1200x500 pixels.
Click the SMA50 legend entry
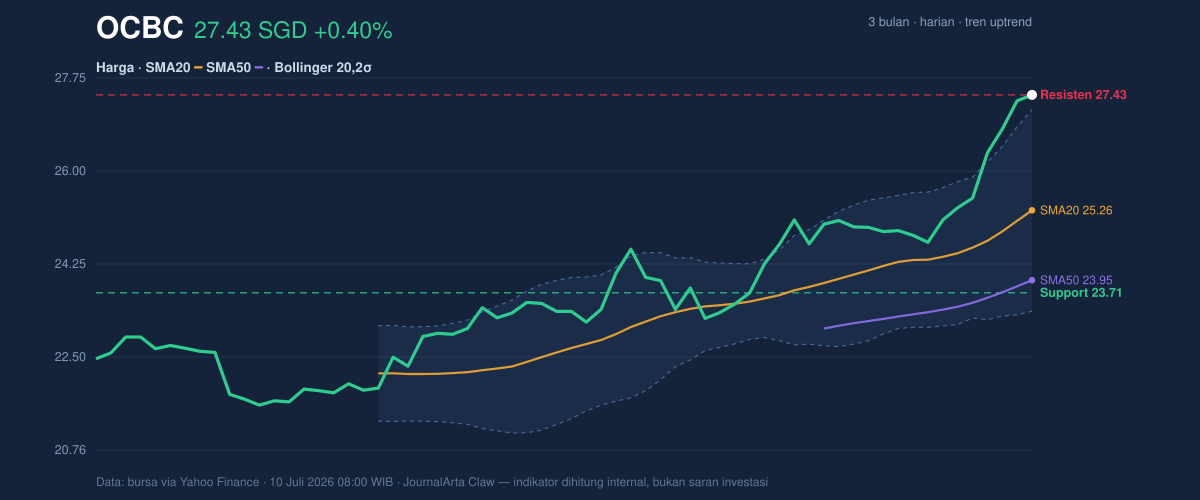coord(228,68)
